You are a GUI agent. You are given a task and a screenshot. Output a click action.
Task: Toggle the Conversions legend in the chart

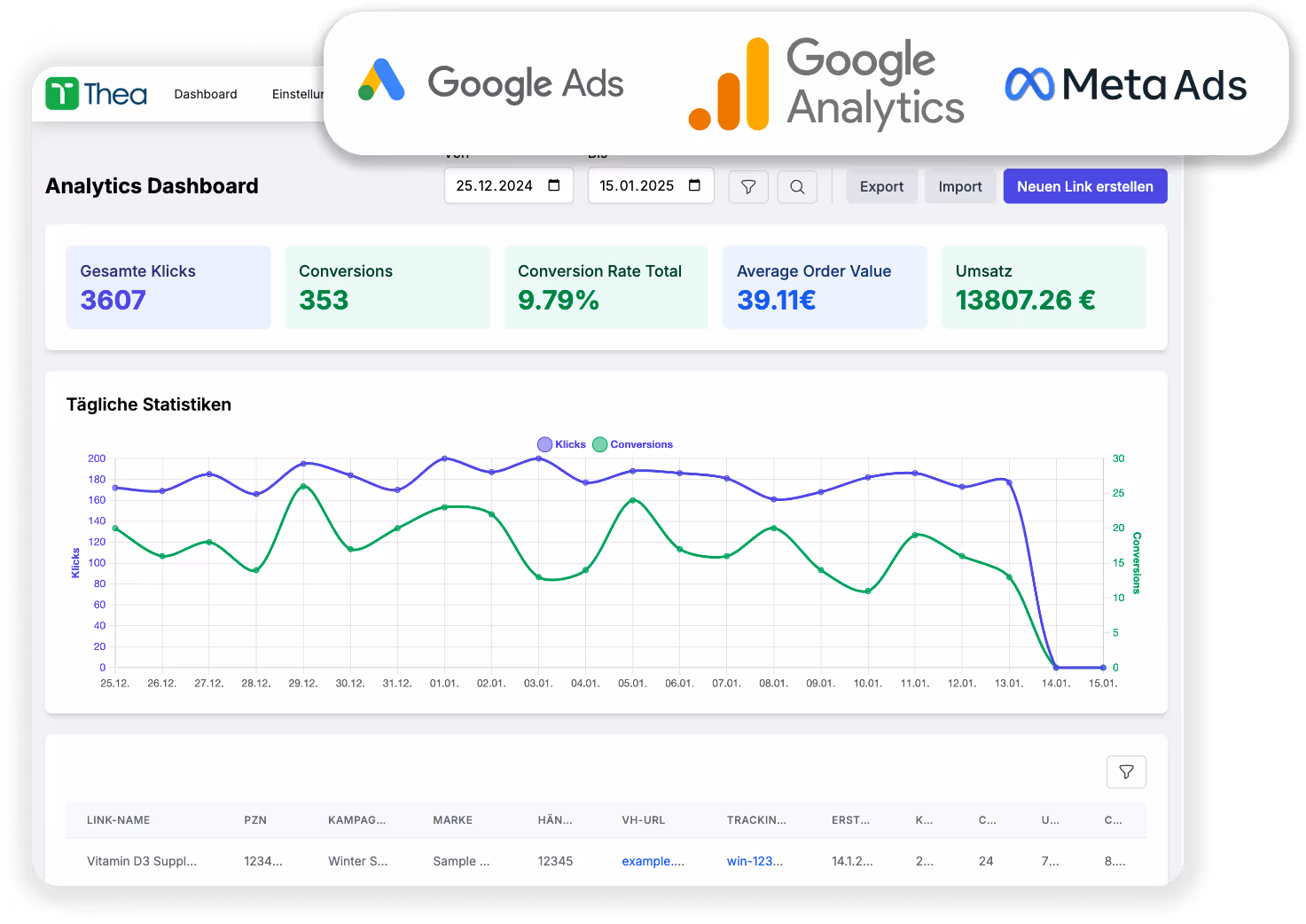[632, 444]
